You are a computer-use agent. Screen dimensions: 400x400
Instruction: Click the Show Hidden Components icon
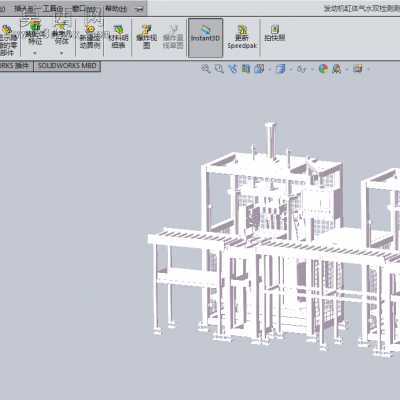pyautogui.click(x=8, y=41)
